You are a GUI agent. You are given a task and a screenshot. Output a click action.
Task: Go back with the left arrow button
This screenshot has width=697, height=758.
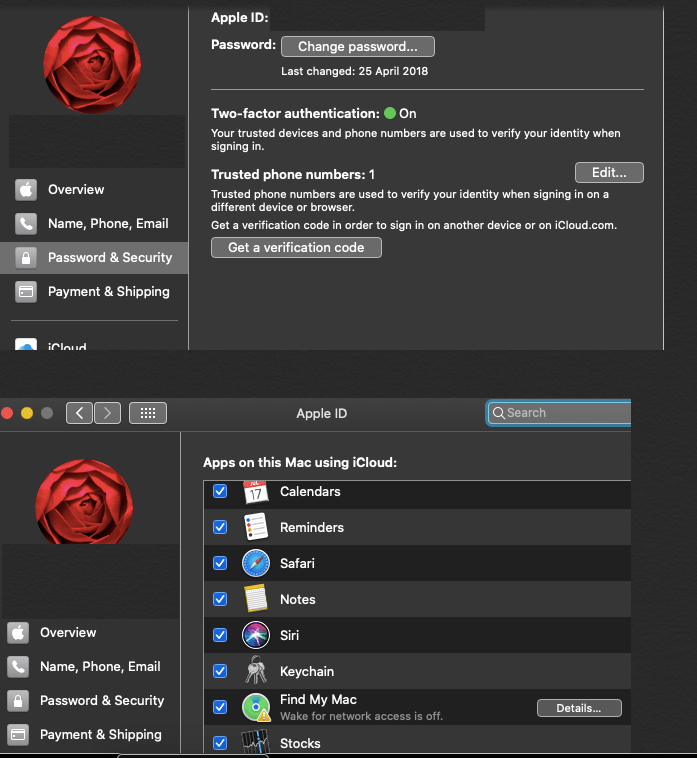[x=79, y=413]
